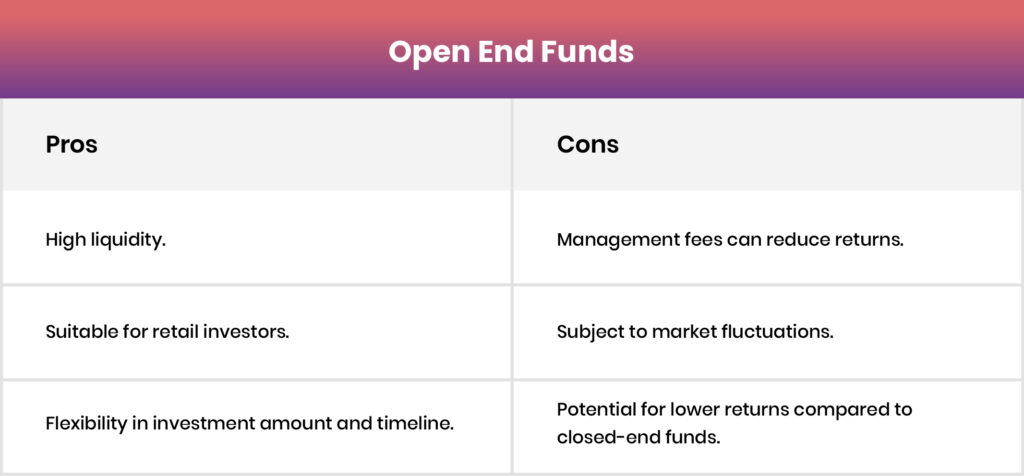1024x476 pixels.
Task: Select the "Potential for lower returns" cell
Action: click(734, 409)
